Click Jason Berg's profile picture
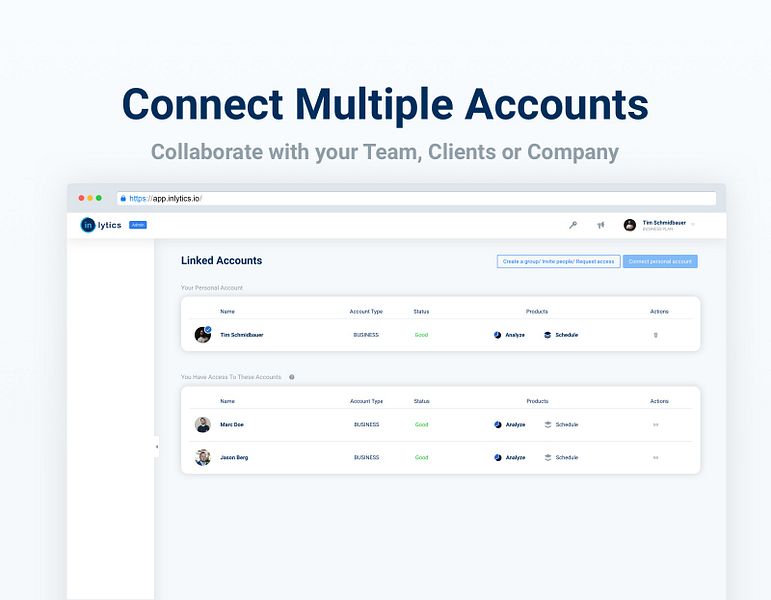771x600 pixels. coord(203,457)
